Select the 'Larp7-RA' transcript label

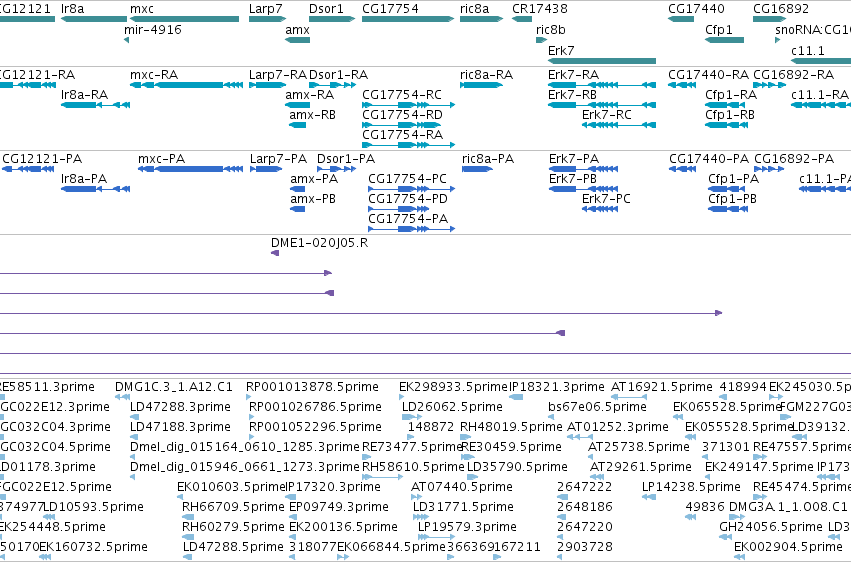[278, 74]
